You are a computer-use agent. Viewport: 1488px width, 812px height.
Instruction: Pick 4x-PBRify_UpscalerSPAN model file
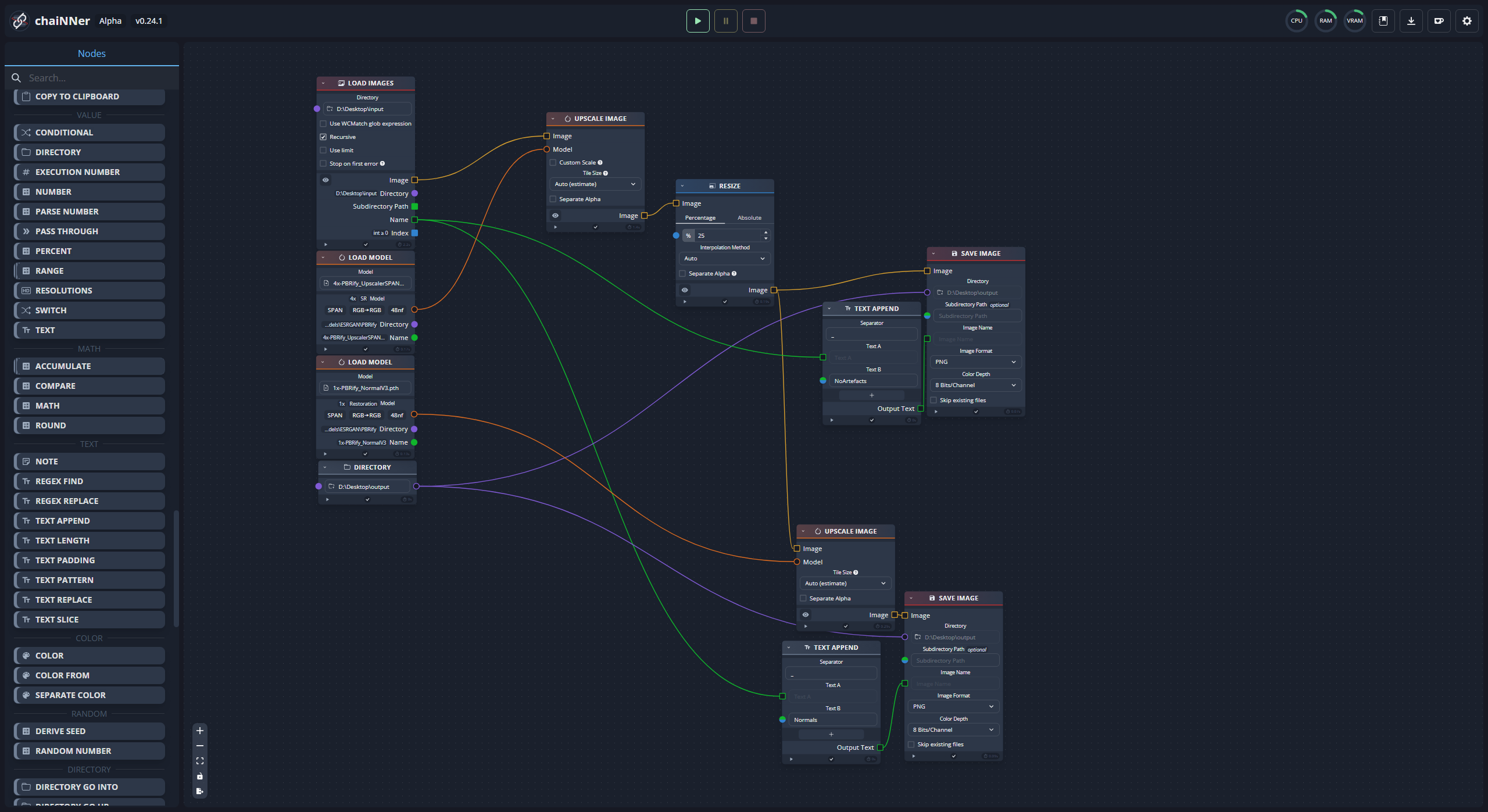(367, 284)
